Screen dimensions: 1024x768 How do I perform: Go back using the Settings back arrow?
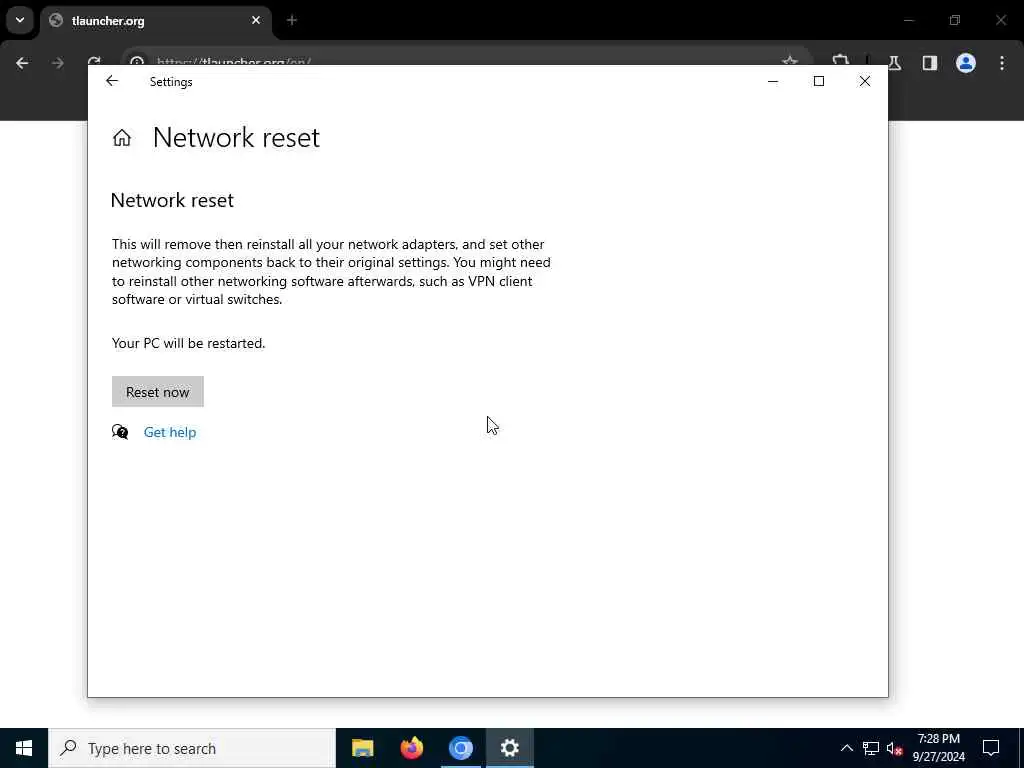(112, 81)
